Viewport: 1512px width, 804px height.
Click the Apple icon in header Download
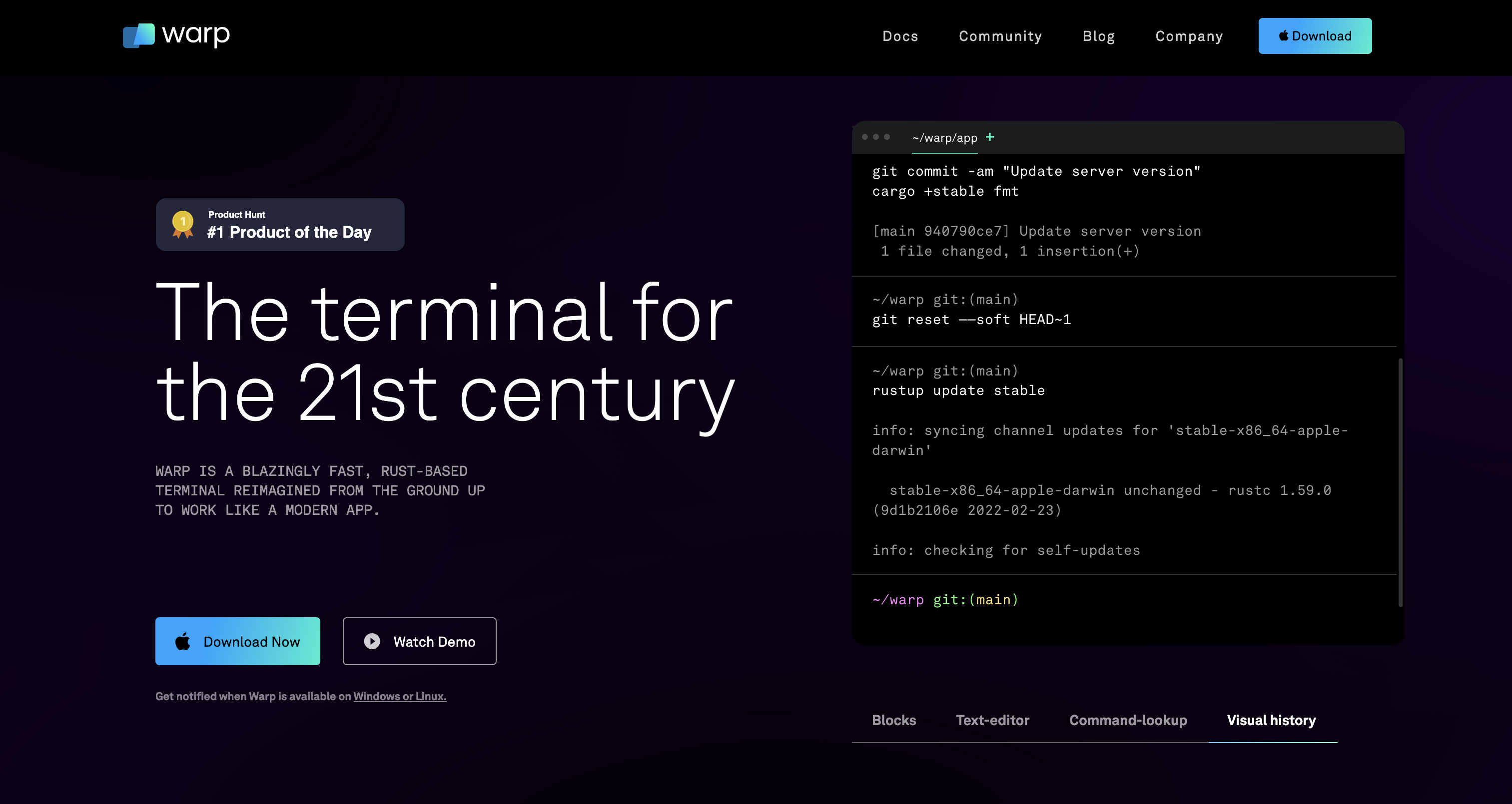(x=1284, y=36)
